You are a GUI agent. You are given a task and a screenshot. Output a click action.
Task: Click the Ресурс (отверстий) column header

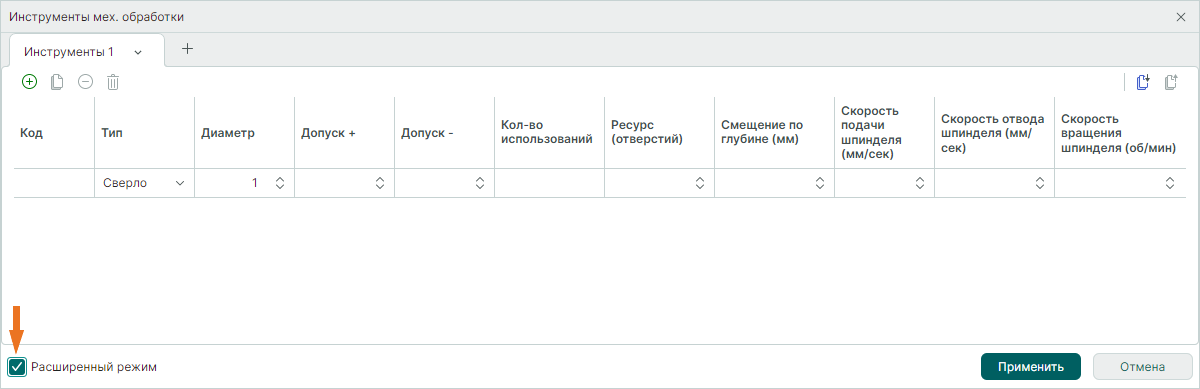(659, 133)
